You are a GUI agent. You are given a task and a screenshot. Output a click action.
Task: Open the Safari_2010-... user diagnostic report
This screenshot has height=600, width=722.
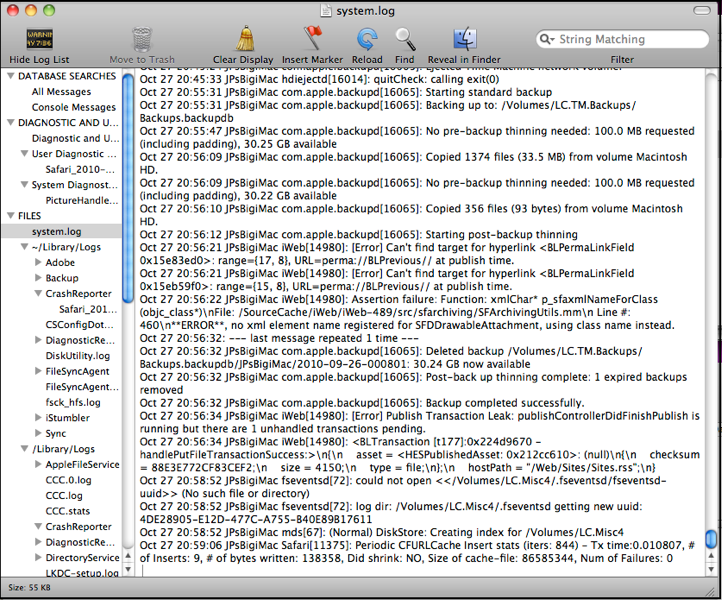tap(80, 169)
